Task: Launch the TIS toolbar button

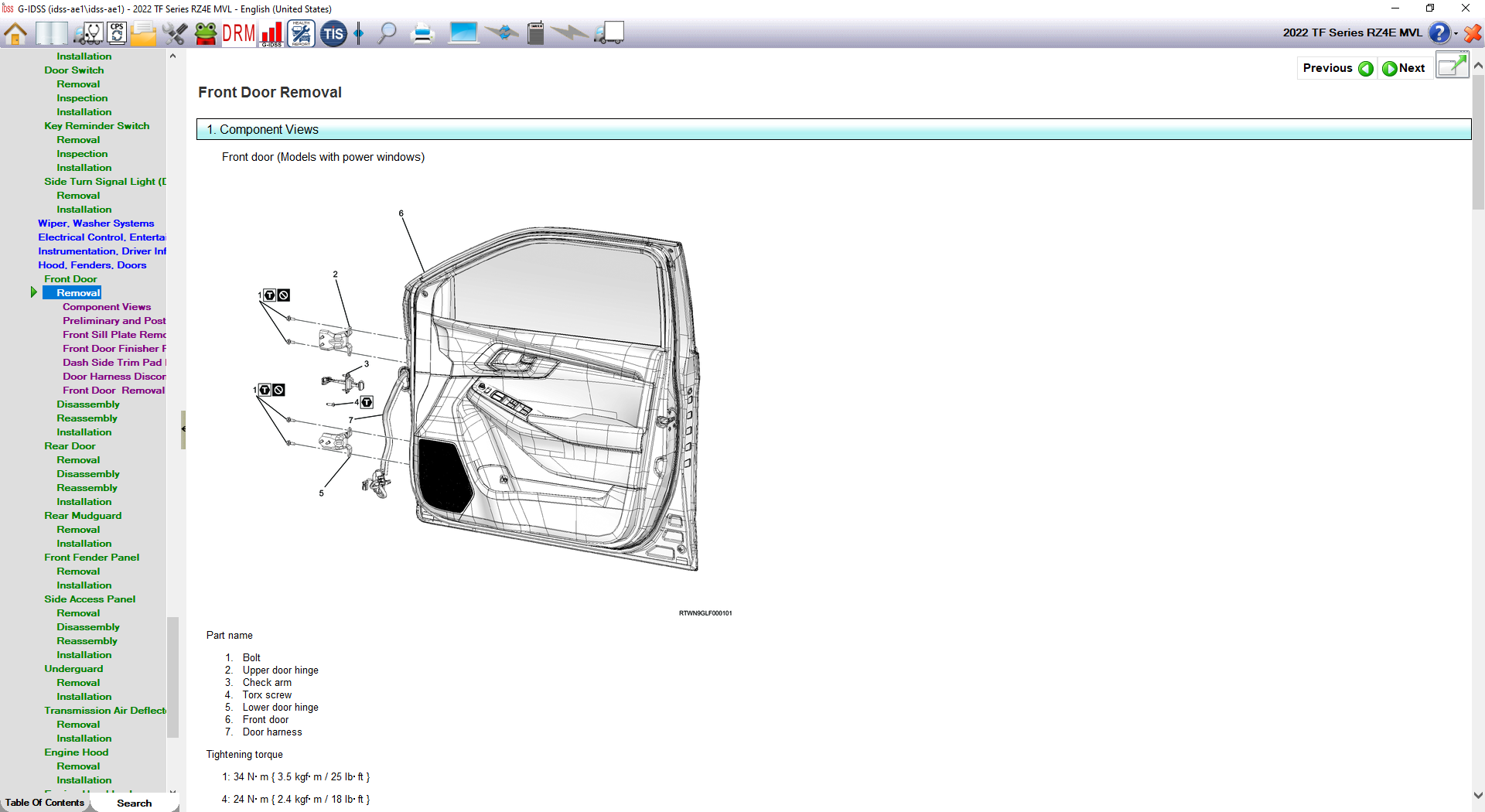Action: coord(333,33)
